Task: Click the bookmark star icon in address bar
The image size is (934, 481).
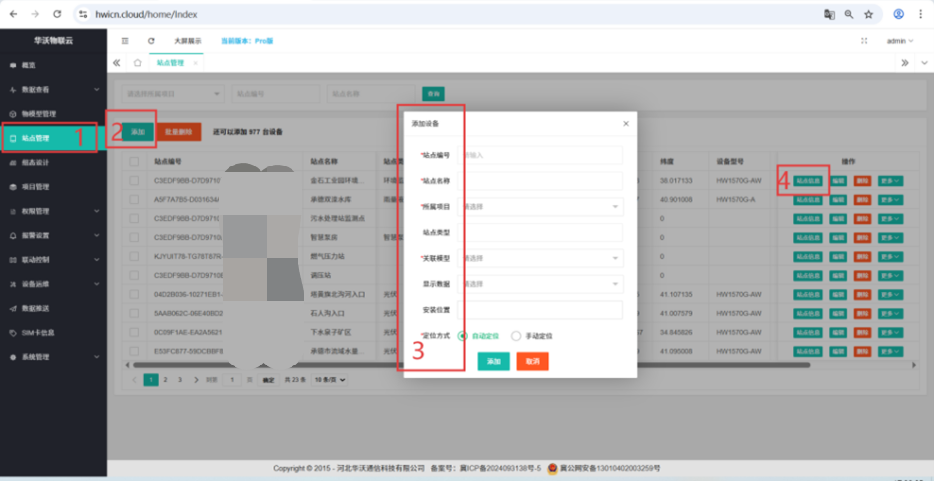Action: [x=868, y=15]
